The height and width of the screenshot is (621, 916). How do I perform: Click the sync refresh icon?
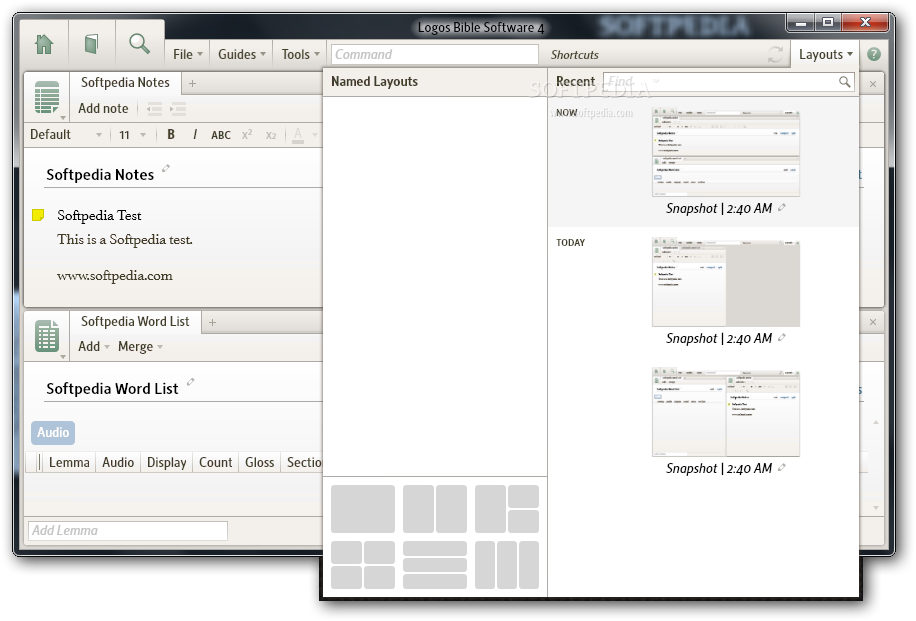[775, 54]
